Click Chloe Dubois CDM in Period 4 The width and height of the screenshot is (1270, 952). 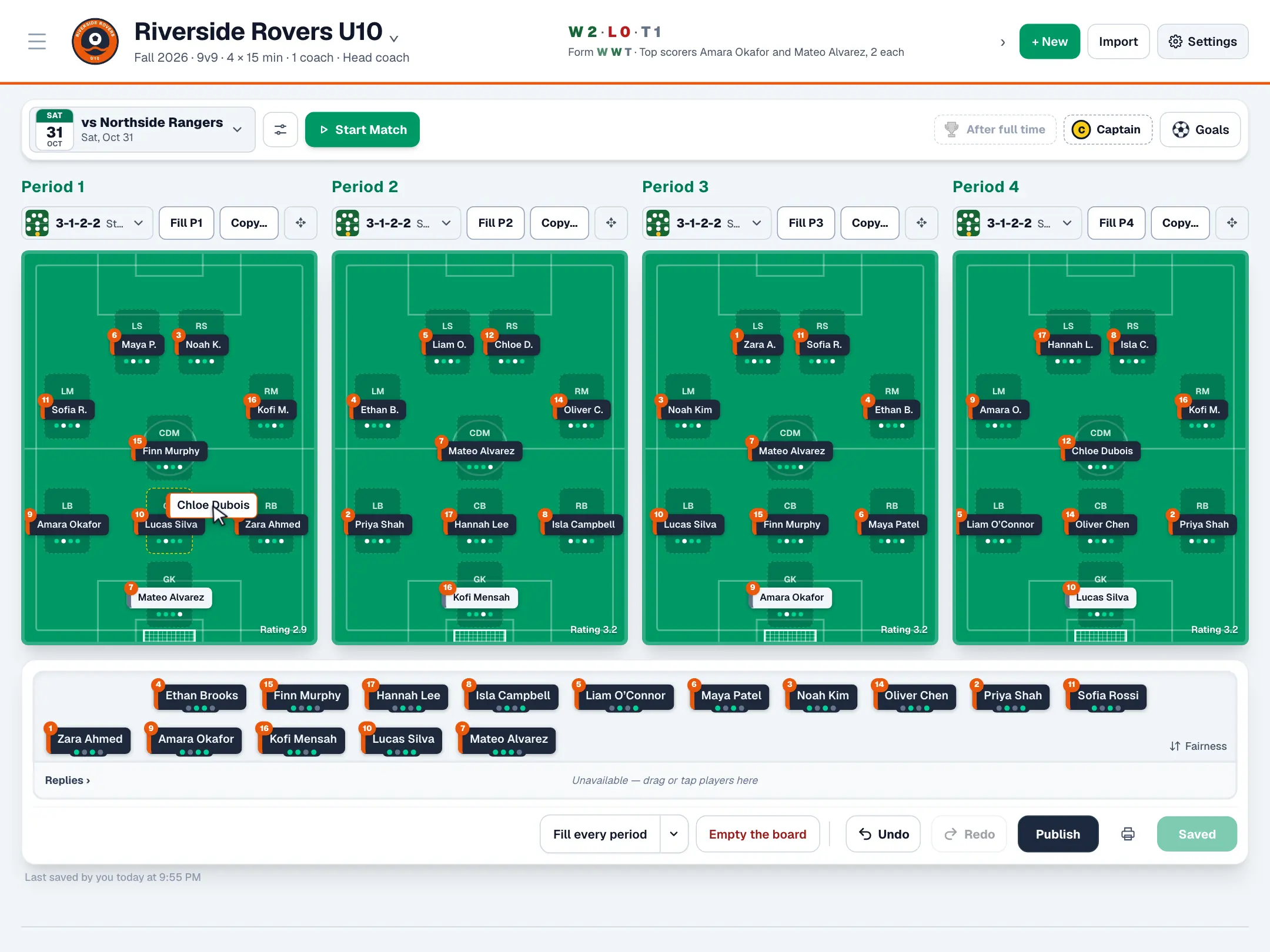(x=1101, y=451)
